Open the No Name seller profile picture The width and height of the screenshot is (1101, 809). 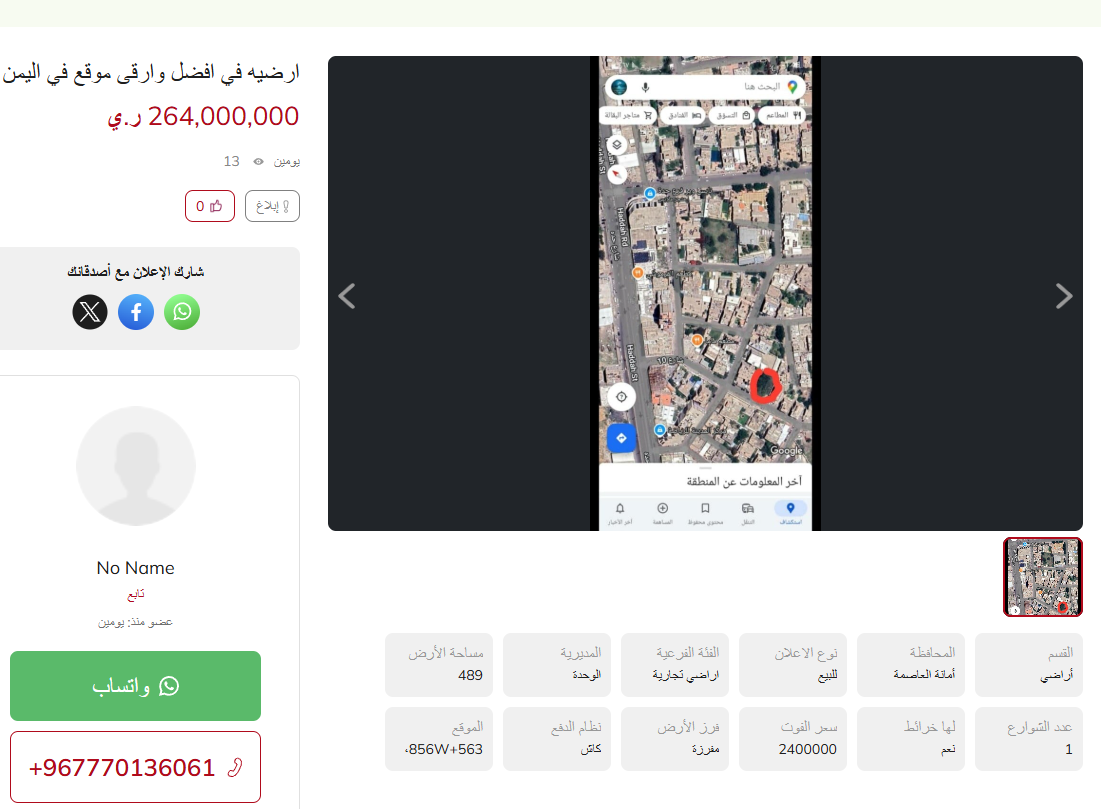pos(136,466)
